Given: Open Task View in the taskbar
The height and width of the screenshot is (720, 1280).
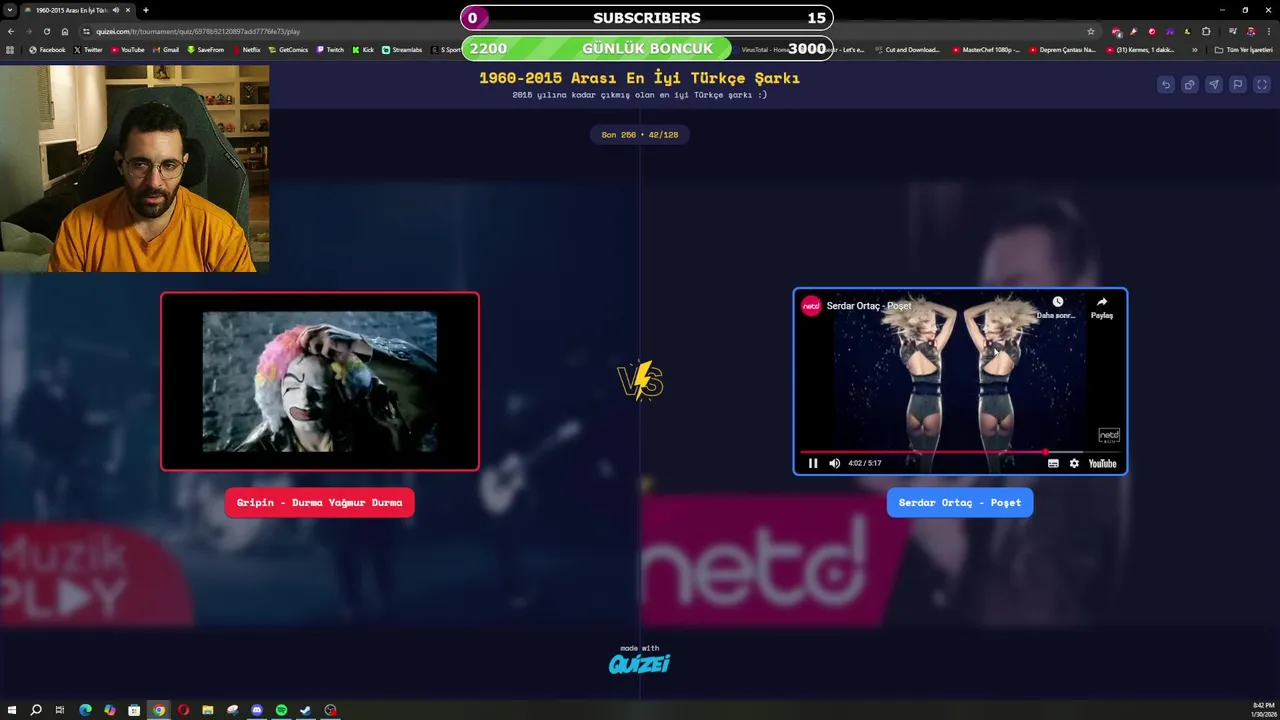Looking at the screenshot, I should [x=60, y=710].
